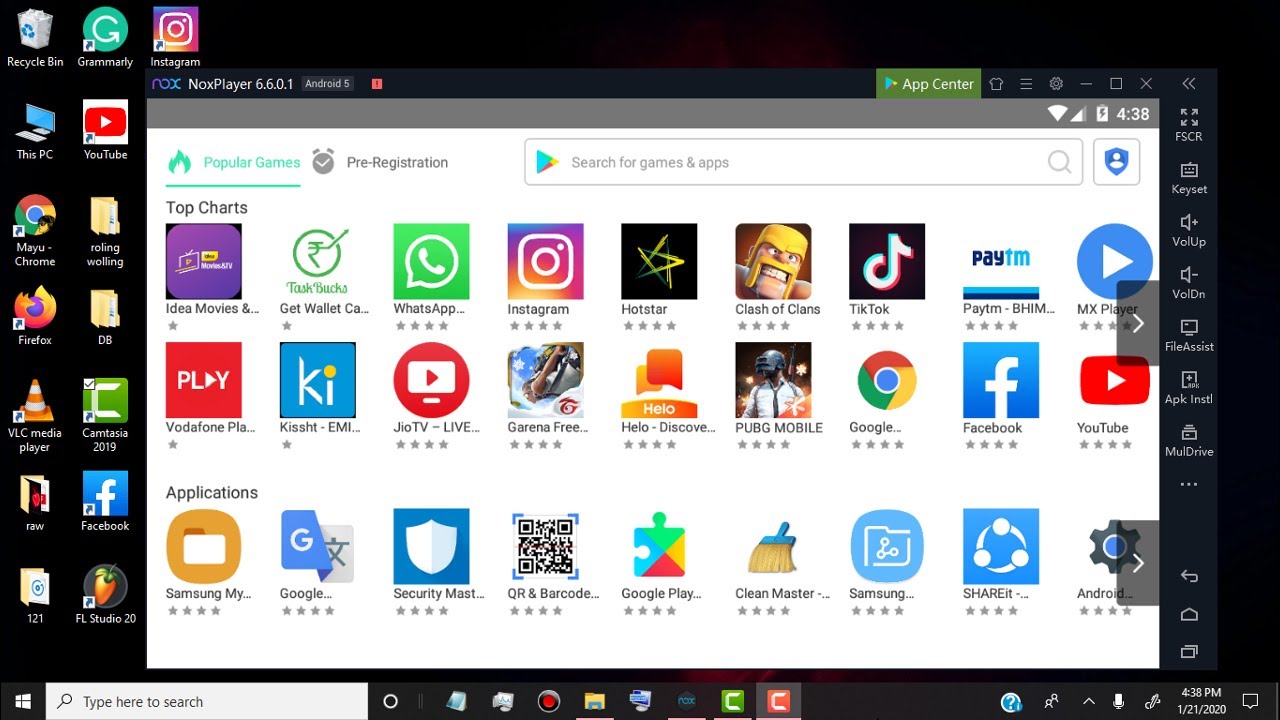Viewport: 1280px width, 720px height.
Task: Open the TaskBucks Get Wallet Cash app
Action: pyautogui.click(x=317, y=261)
